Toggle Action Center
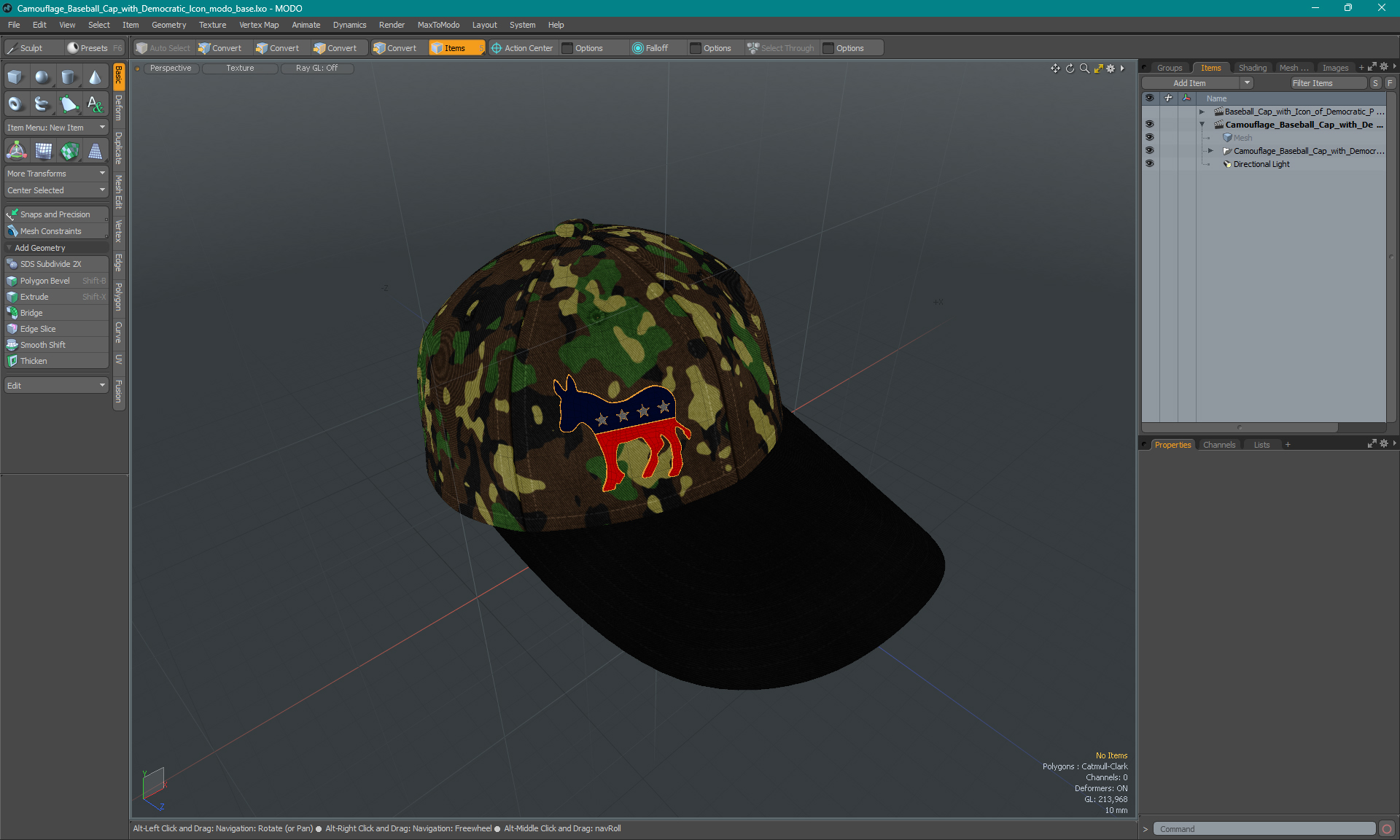 click(x=523, y=48)
